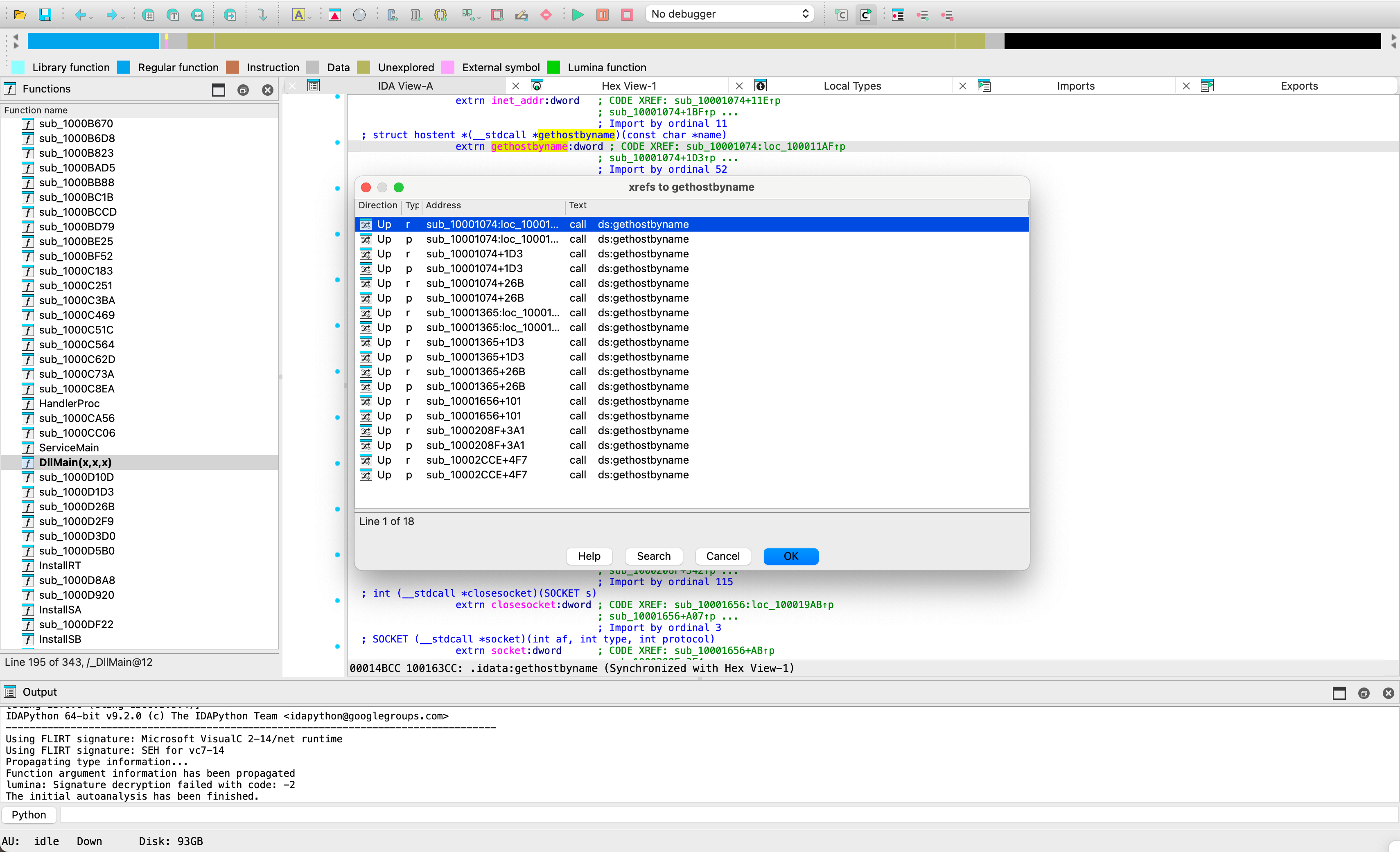1400x852 pixels.
Task: Open a file with the folder icon
Action: [20, 15]
